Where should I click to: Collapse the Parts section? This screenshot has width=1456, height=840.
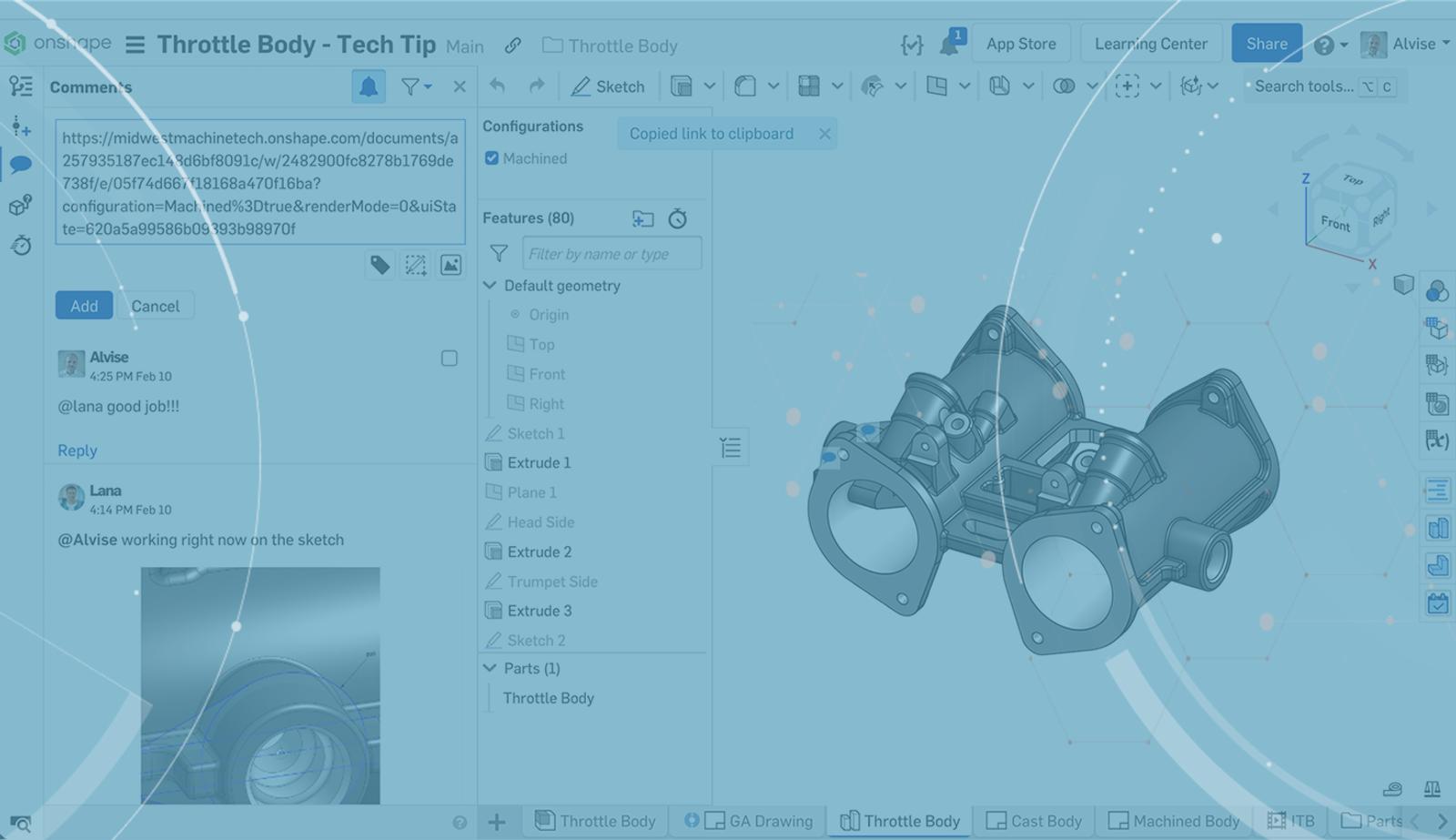pyautogui.click(x=490, y=667)
